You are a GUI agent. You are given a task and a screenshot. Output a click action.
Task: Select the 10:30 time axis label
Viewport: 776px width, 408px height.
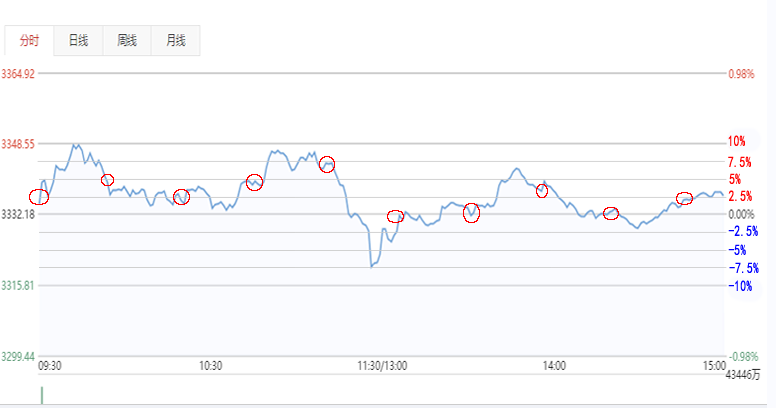pyautogui.click(x=211, y=367)
